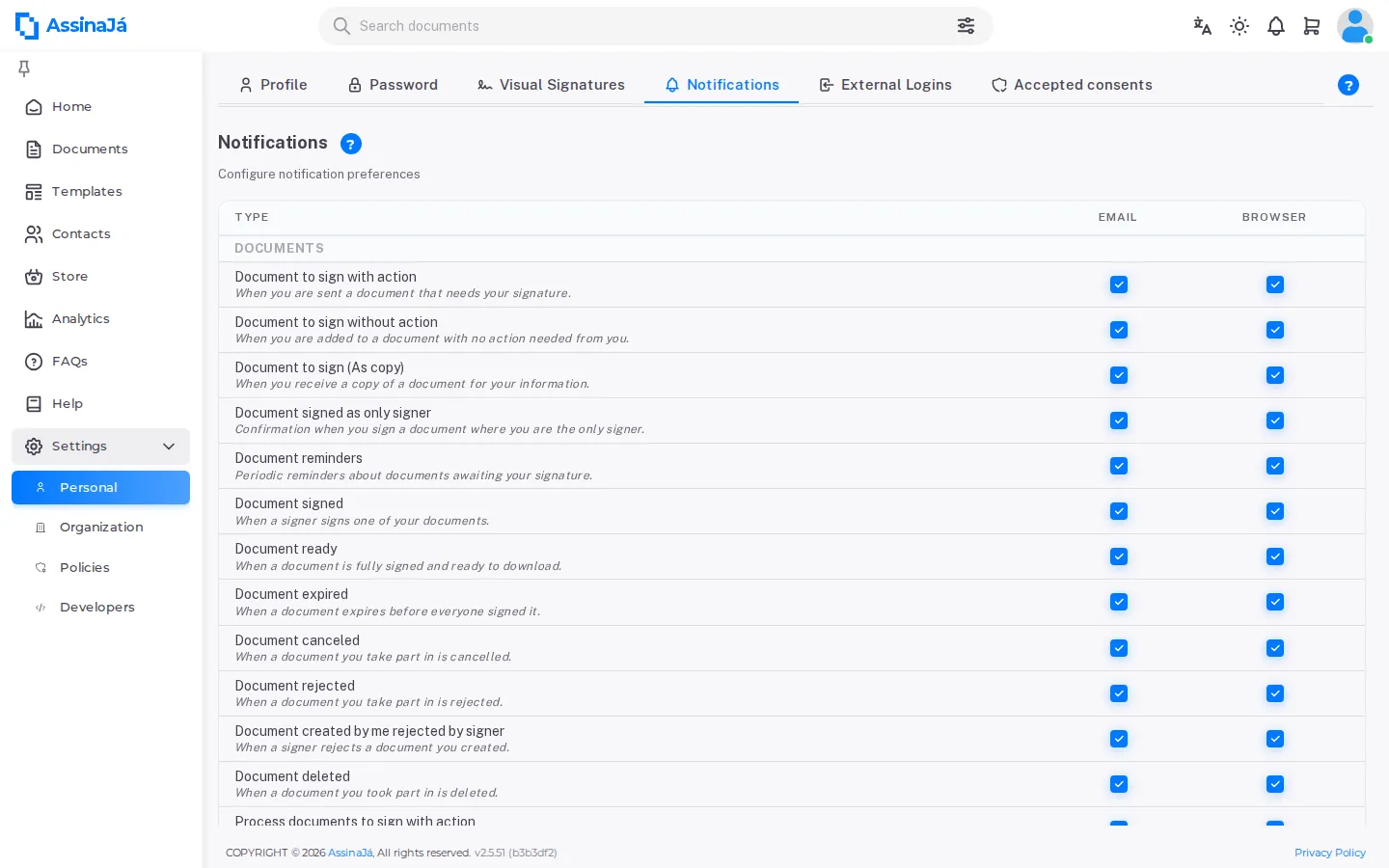The image size is (1389, 868).
Task: Click the help icon next to Notifications heading
Action: (351, 144)
